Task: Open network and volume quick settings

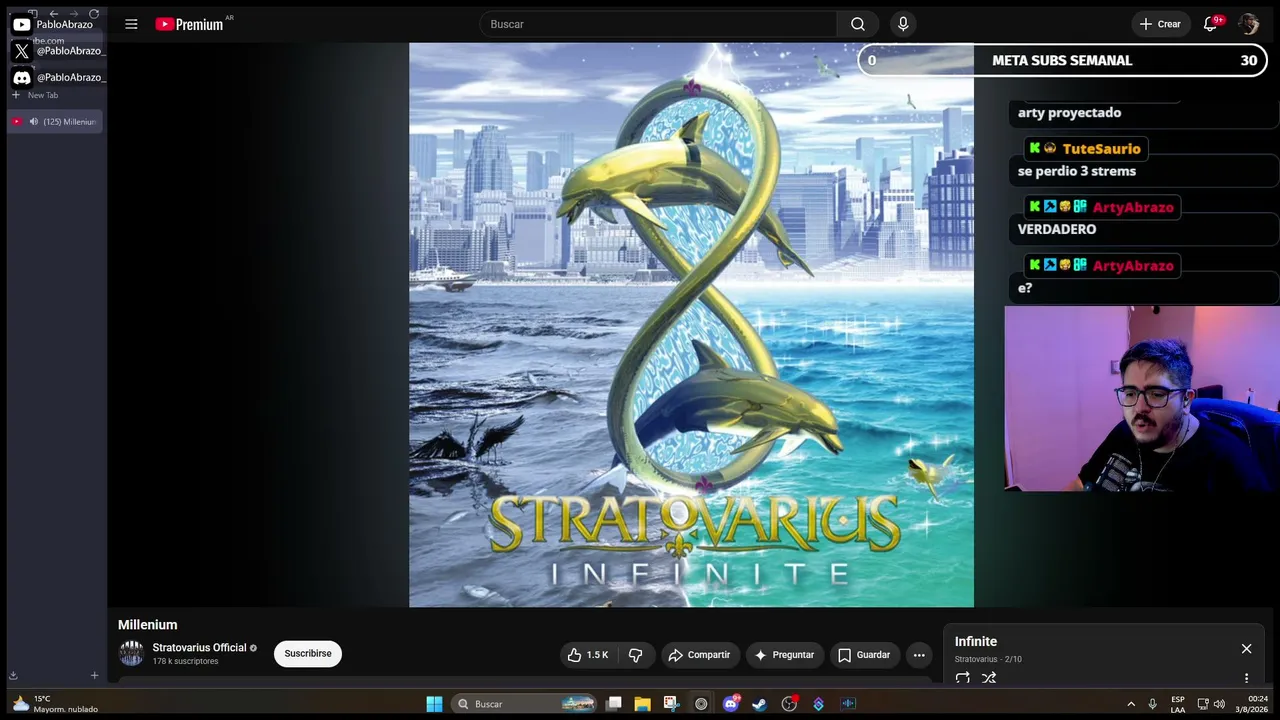Action: coord(1210,704)
